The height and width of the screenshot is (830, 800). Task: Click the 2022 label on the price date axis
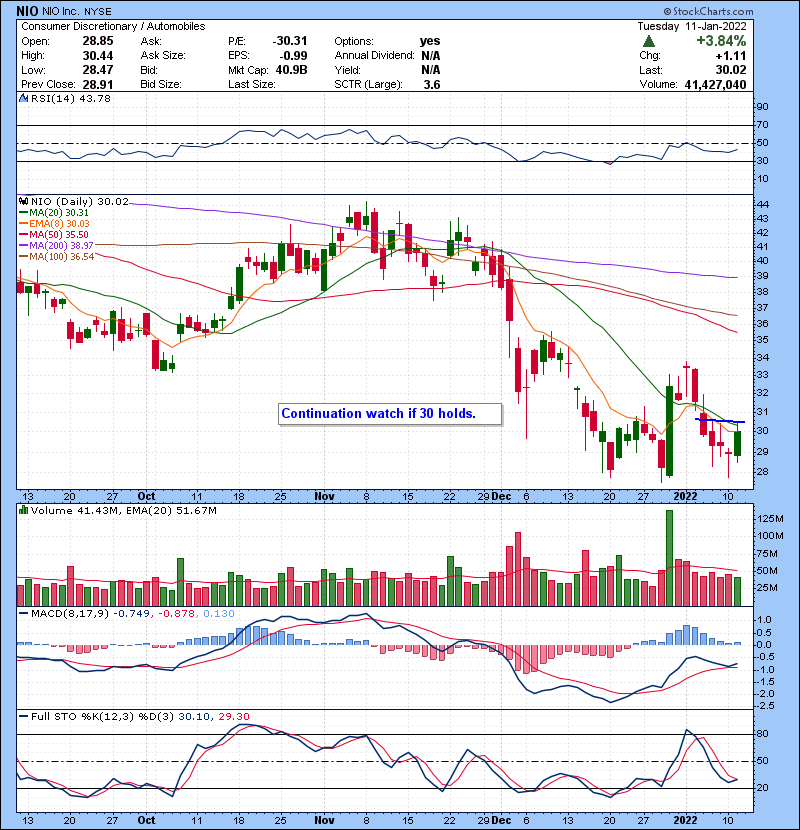click(x=685, y=496)
